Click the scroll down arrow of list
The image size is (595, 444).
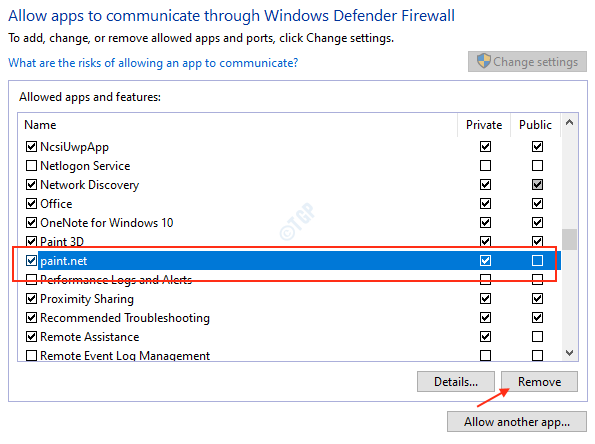[569, 353]
